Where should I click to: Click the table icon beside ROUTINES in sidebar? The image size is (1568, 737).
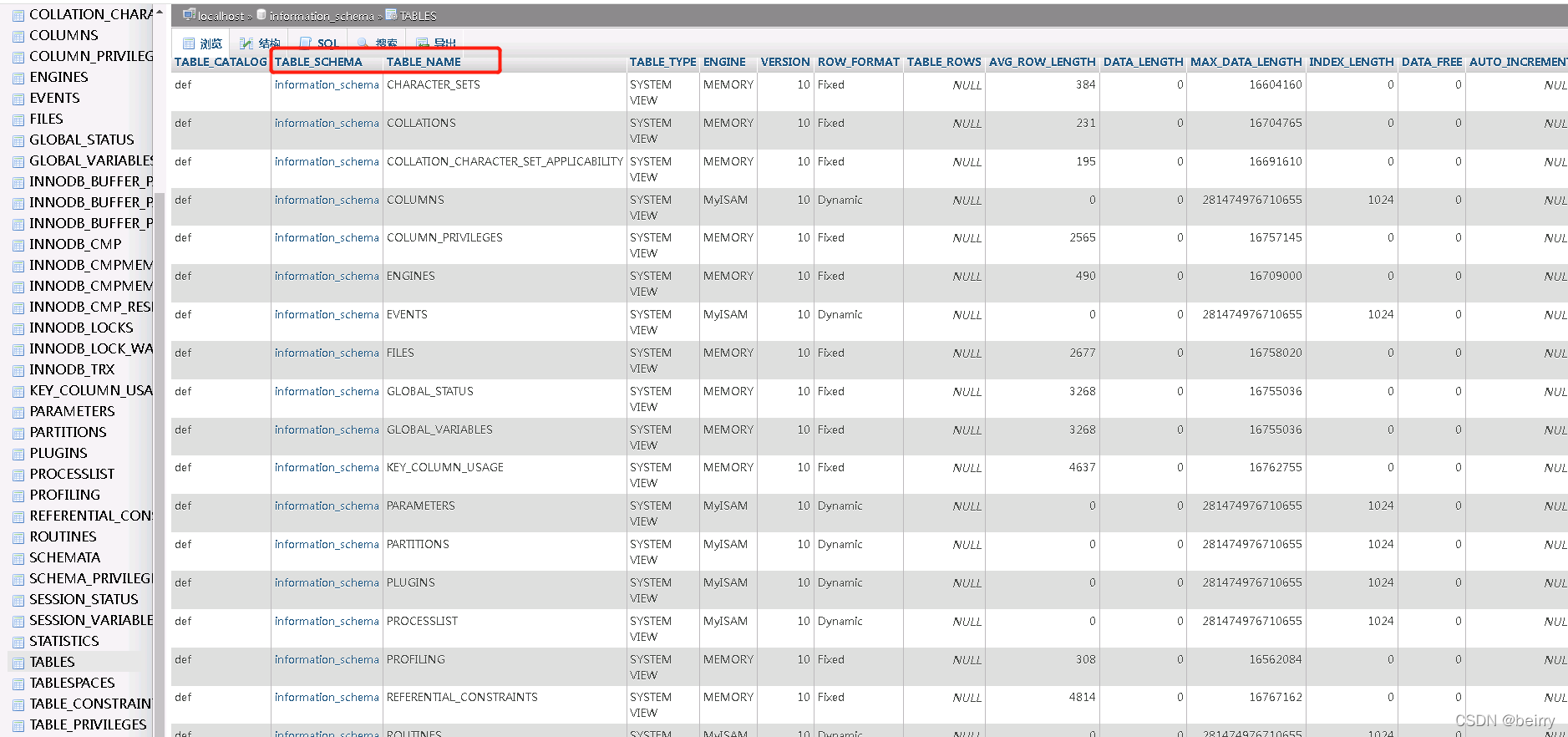point(18,537)
